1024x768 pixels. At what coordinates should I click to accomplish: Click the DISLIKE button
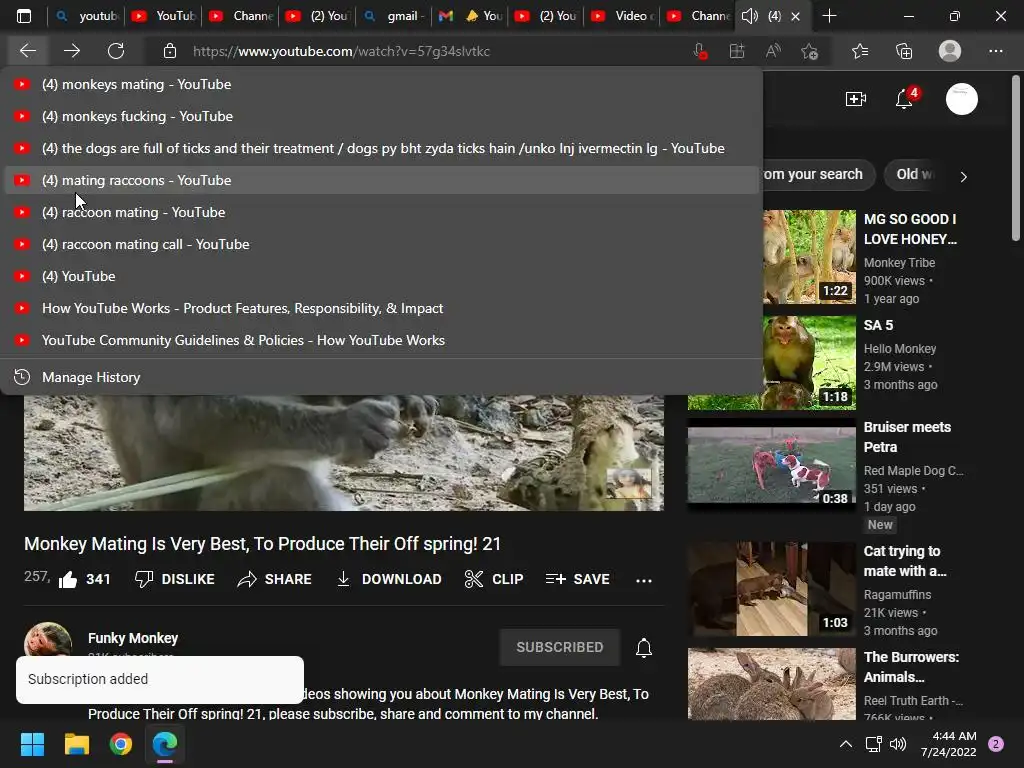[x=174, y=579]
